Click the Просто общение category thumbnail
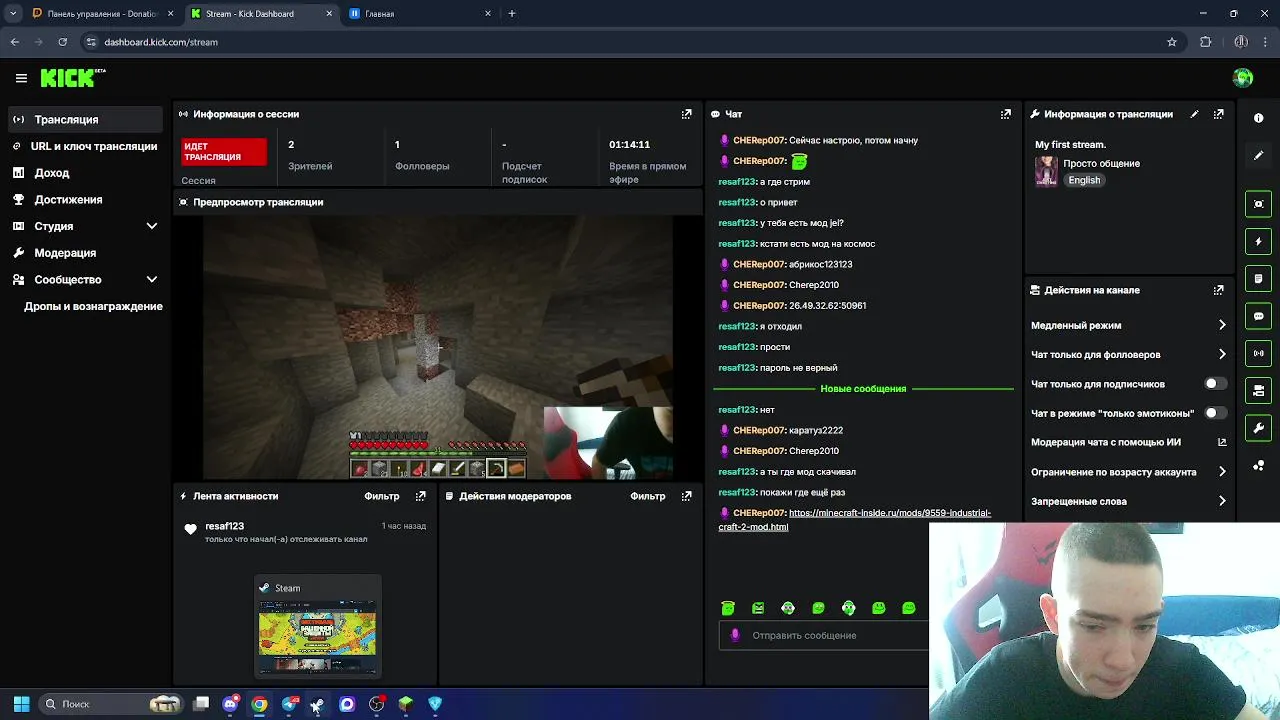Screen dimensions: 1280x720 [1046, 171]
